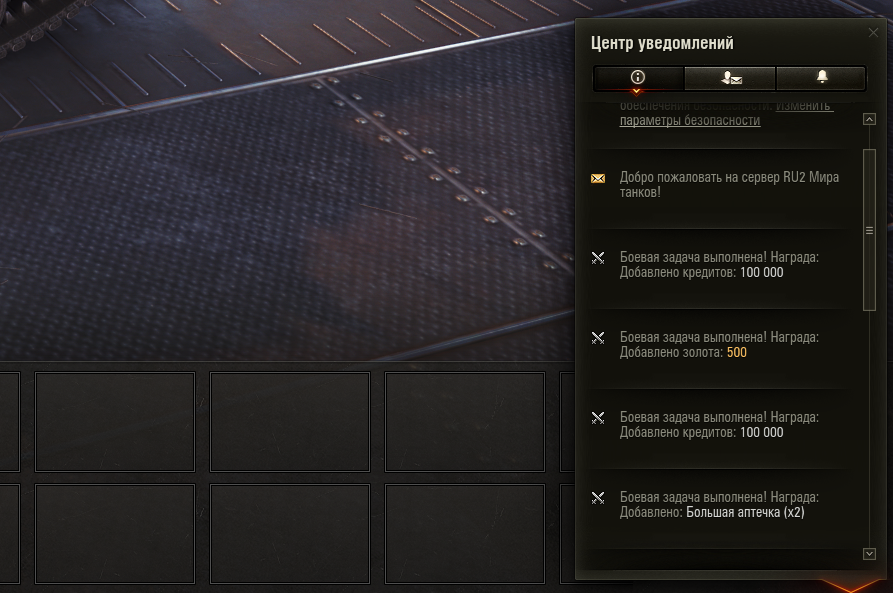Select the Добро пожаловать на сервер RU2 message

[x=719, y=189]
